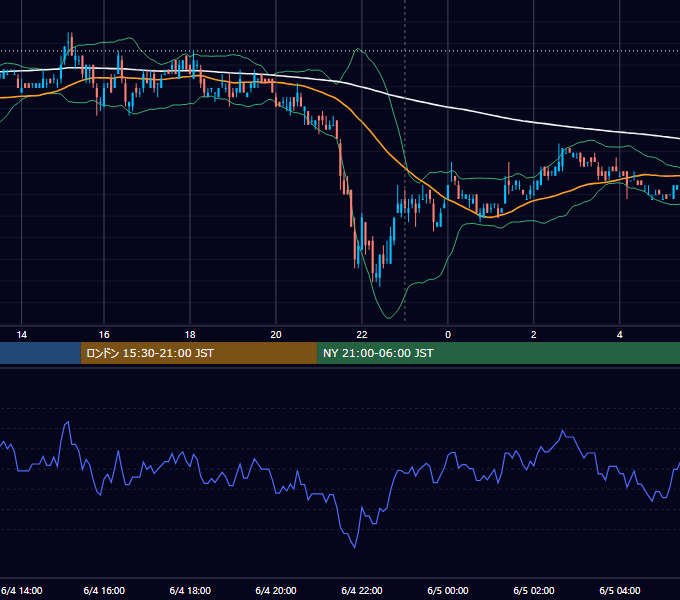Click the '20' hour label on price chart axis
The height and width of the screenshot is (600, 680).
tap(276, 335)
